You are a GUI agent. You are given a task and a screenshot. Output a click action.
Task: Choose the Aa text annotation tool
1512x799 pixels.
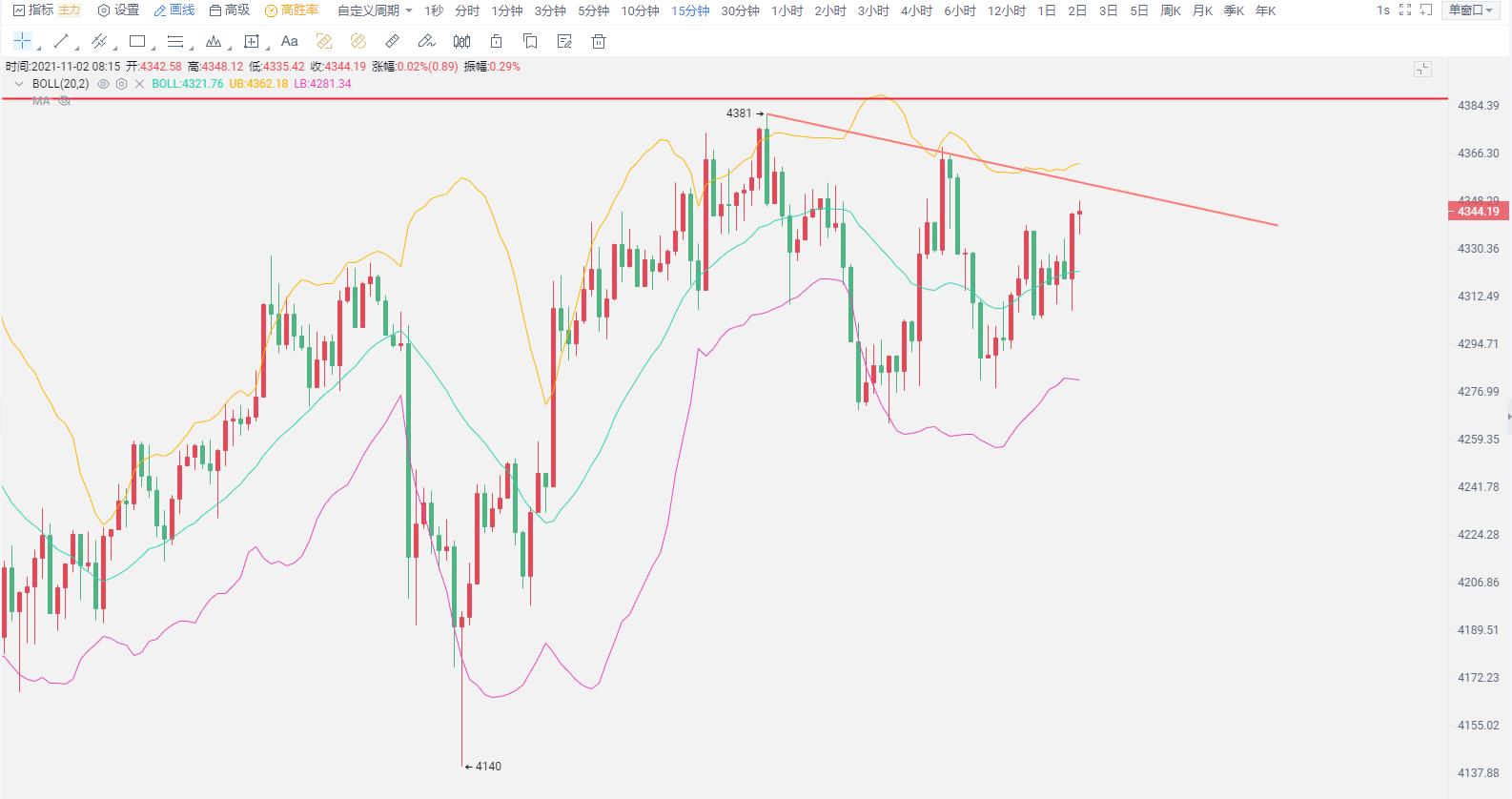click(290, 41)
